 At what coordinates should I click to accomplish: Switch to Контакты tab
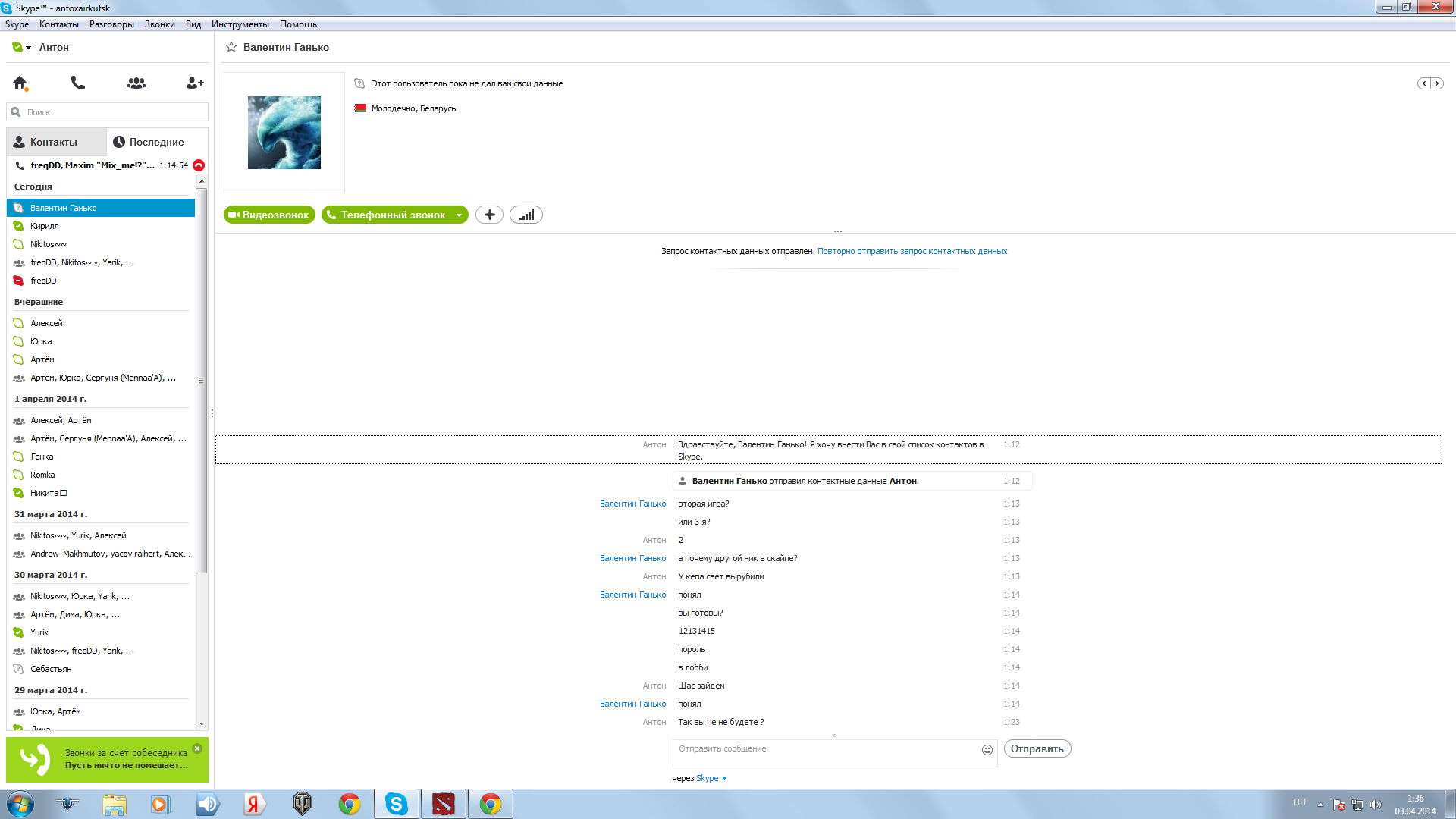[57, 142]
